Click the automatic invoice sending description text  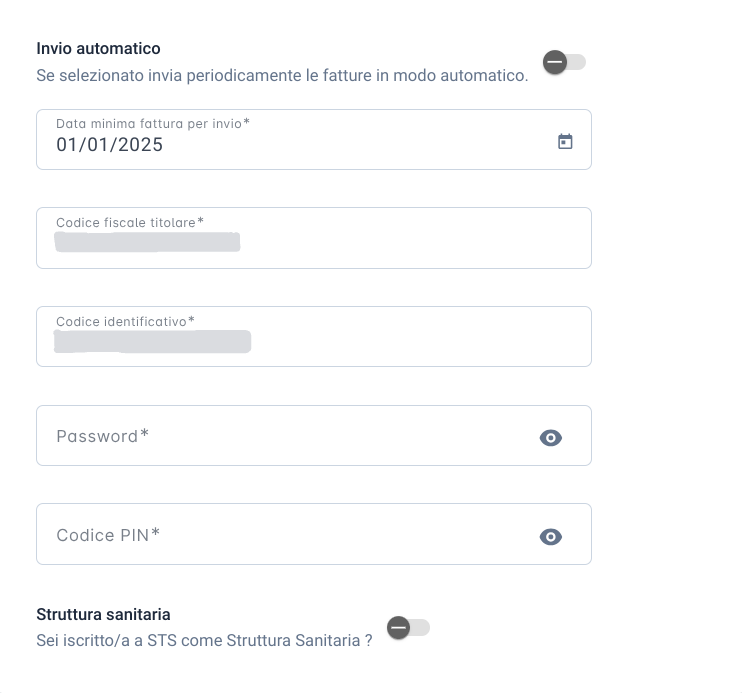(x=282, y=76)
